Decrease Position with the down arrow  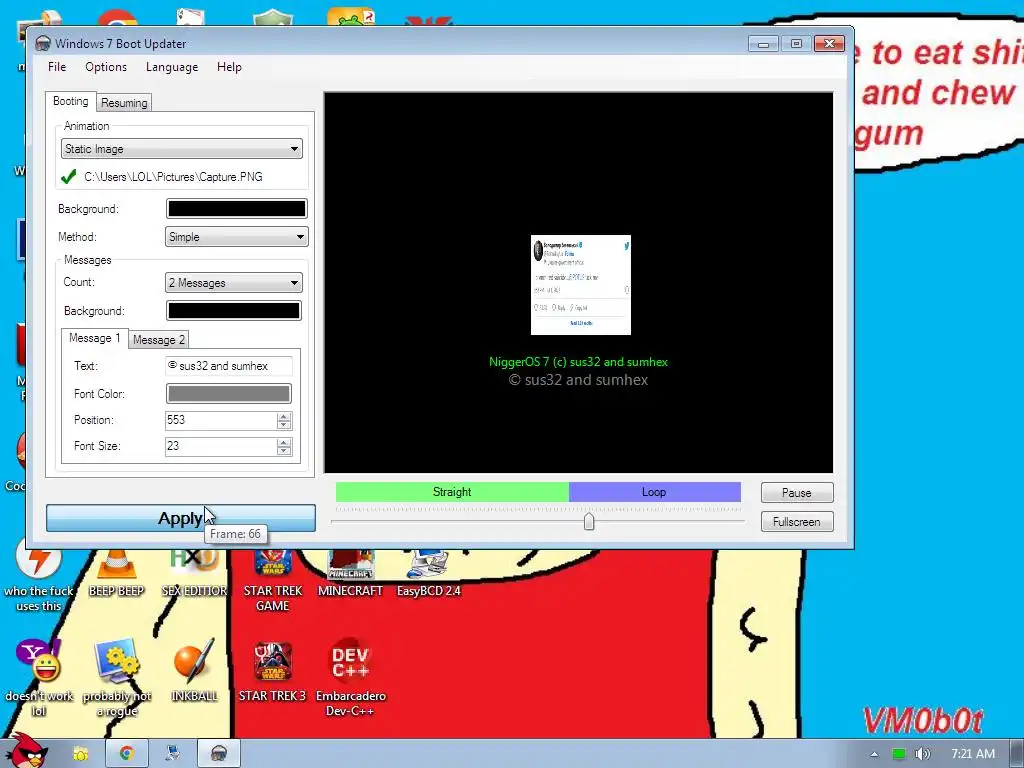(283, 424)
